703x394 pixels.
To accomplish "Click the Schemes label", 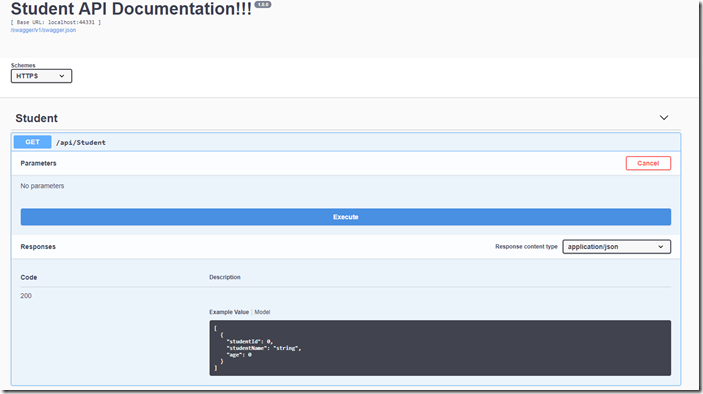I will pyautogui.click(x=23, y=65).
